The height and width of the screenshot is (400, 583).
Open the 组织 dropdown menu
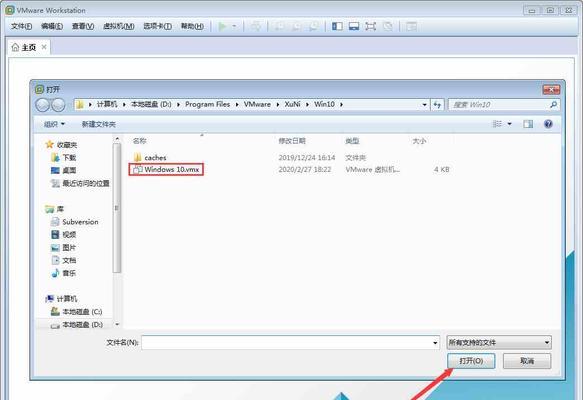pyautogui.click(x=54, y=124)
